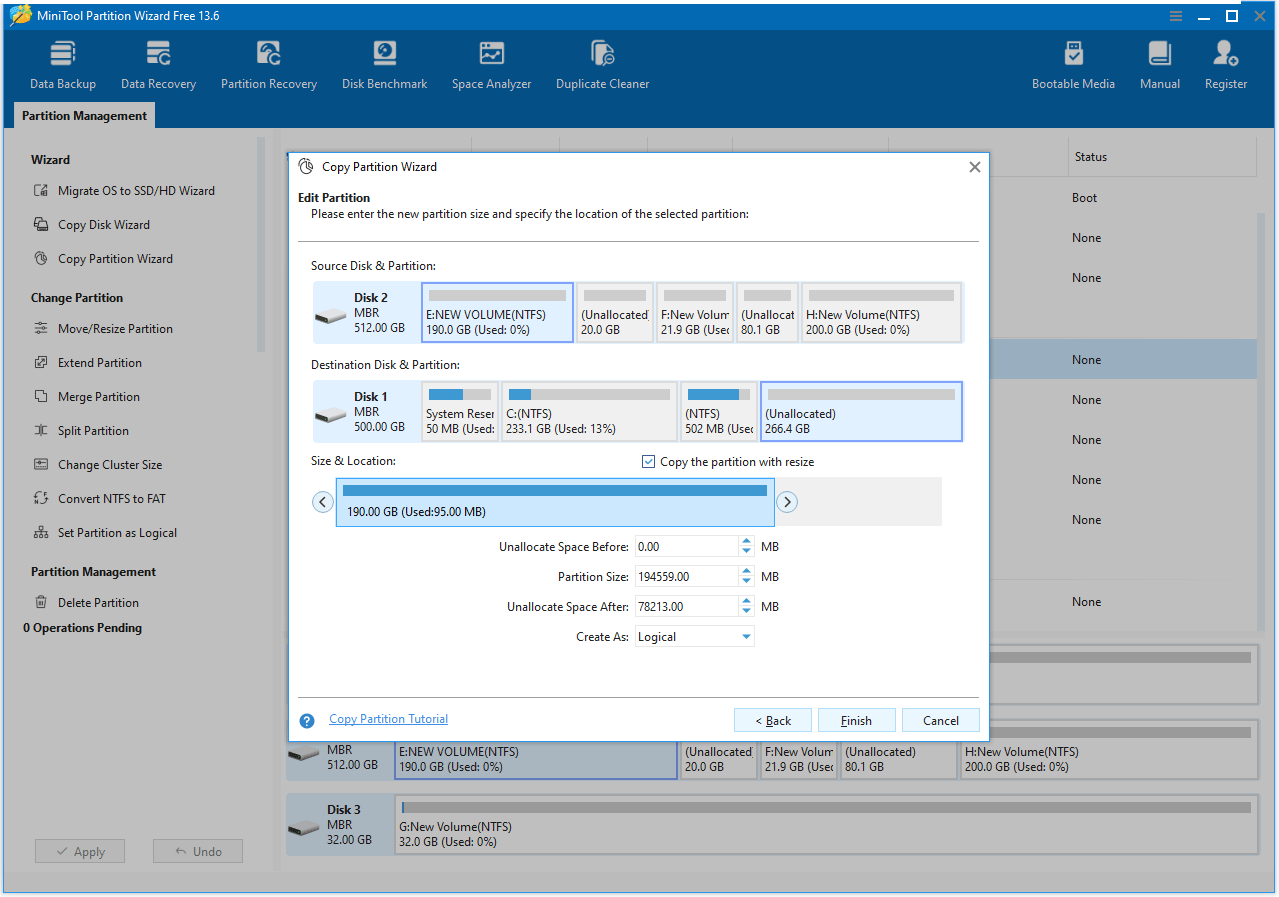Switch to Partition Management tab
Screen dimensions: 1279x897
[84, 116]
